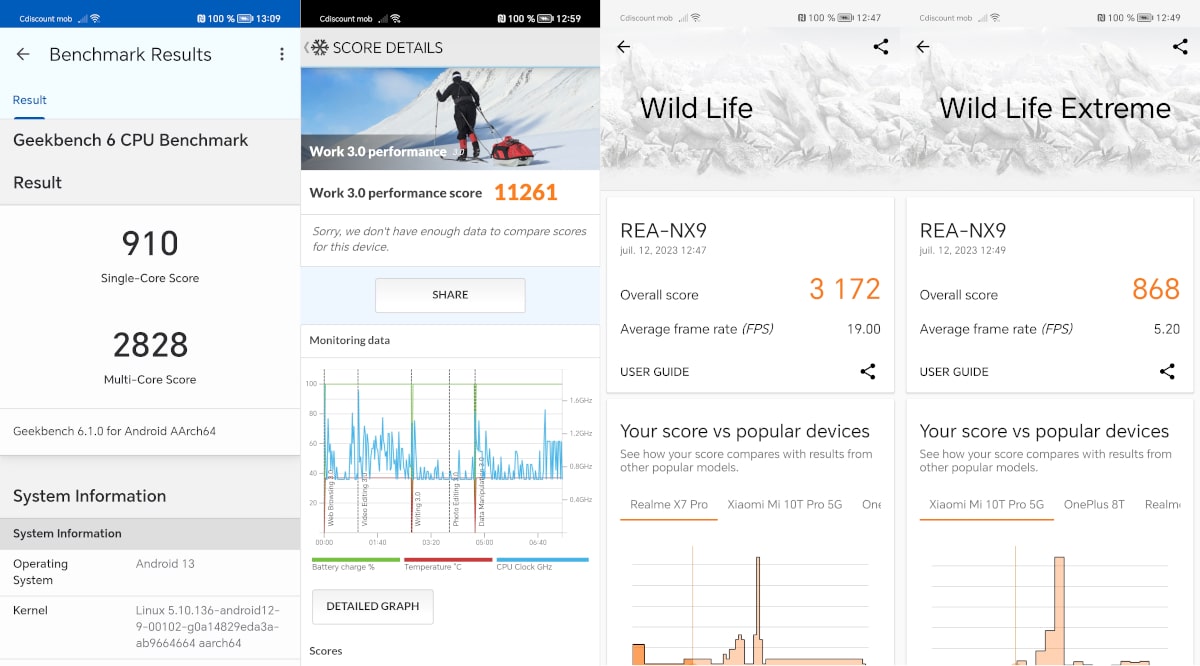This screenshot has width=1200, height=666.
Task: Tap top share icon on Wild Life screen
Action: pyautogui.click(x=880, y=47)
